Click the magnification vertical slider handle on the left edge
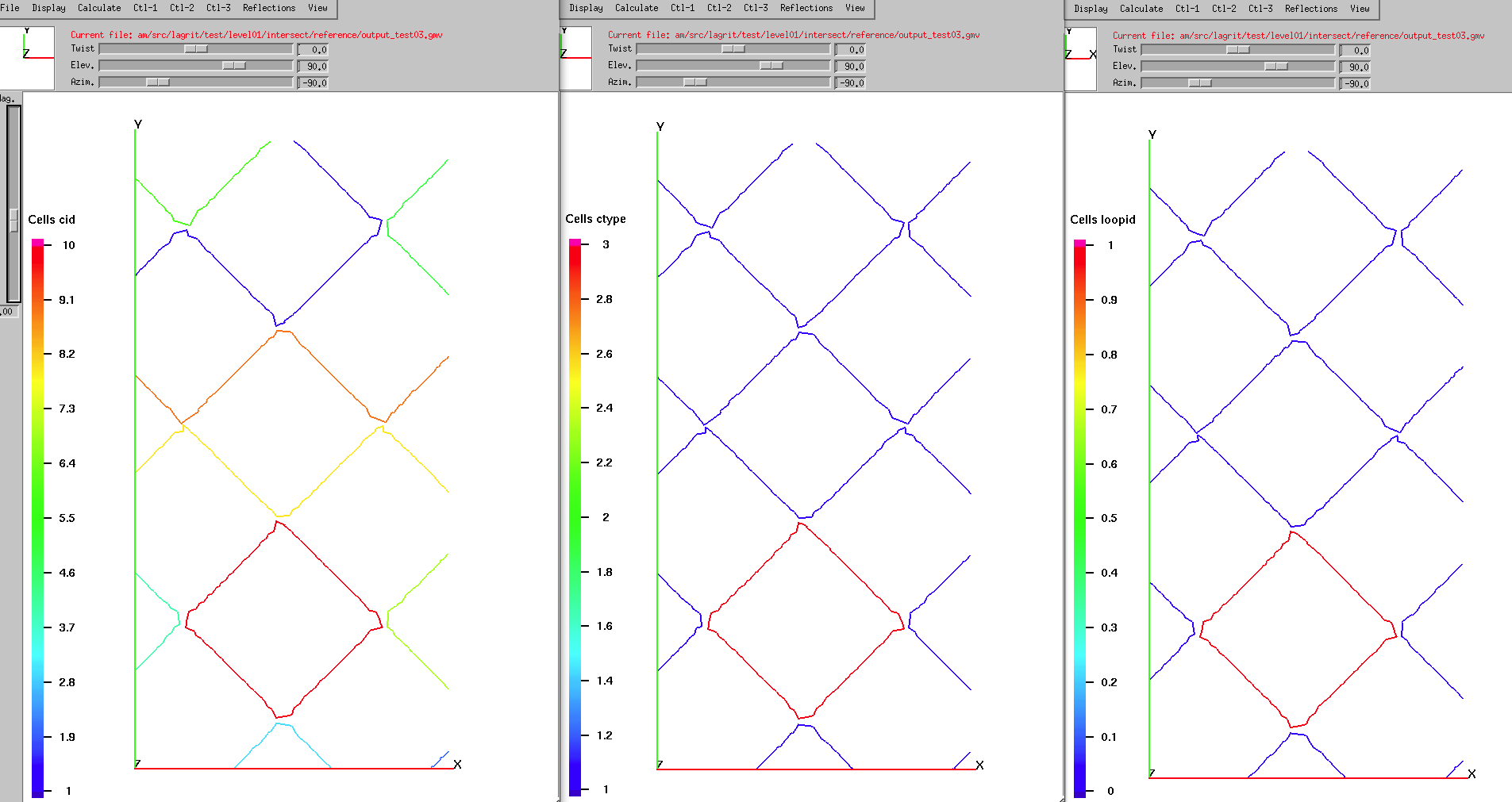Viewport: 1512px width, 802px height. tap(13, 220)
